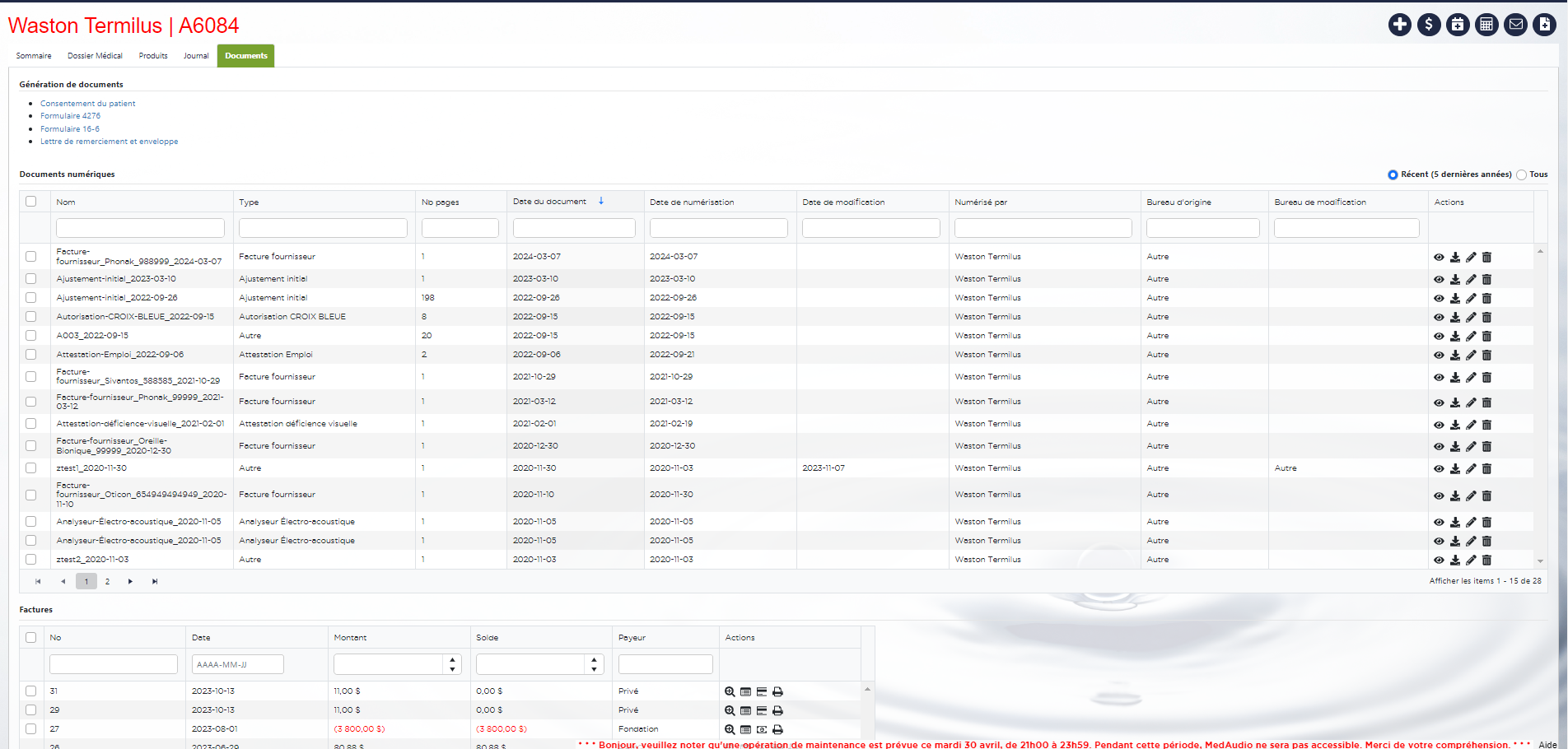Viewport: 1568px width, 749px height.
Task: Delete the Attestation-Emploi_2022-09-06 document
Action: [x=1486, y=356]
